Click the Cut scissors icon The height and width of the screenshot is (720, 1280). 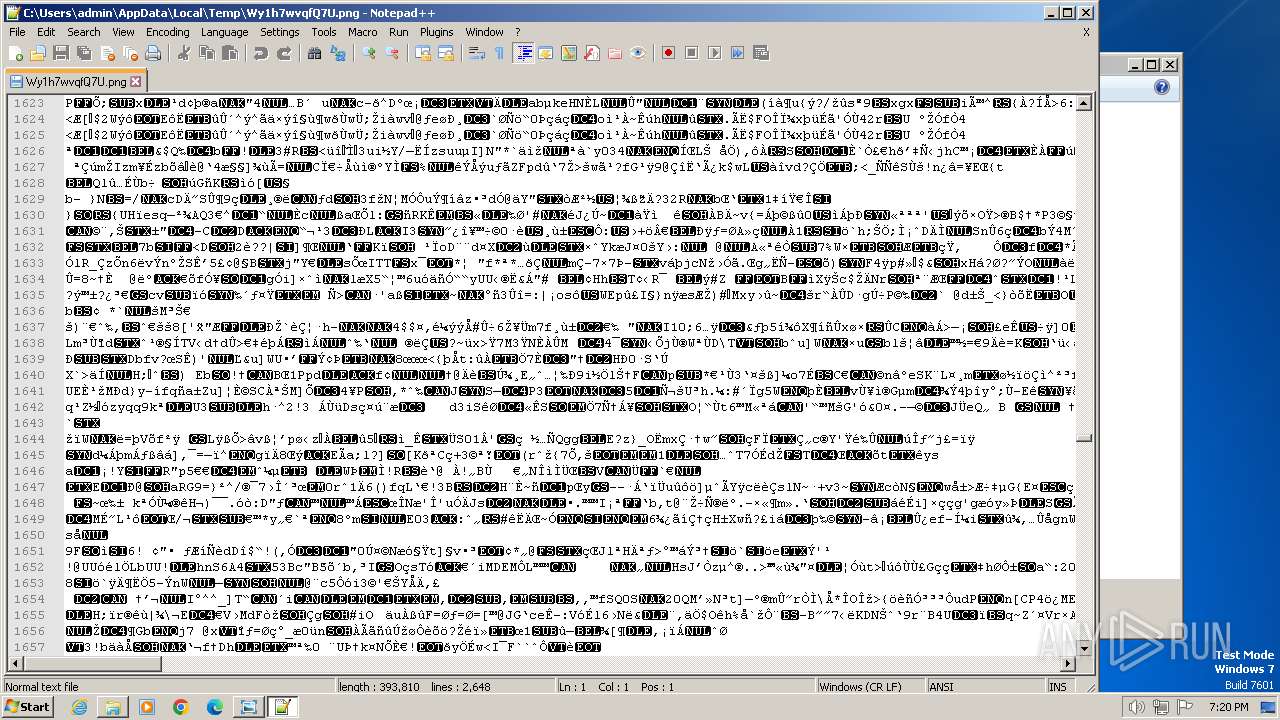coord(184,53)
